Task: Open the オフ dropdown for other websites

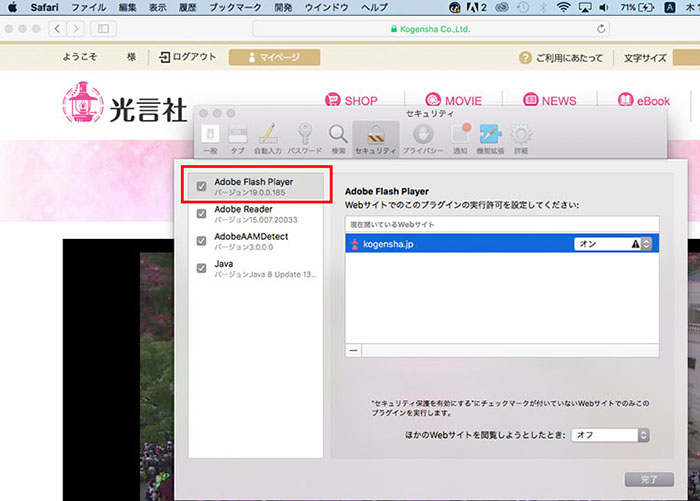Action: pyautogui.click(x=610, y=435)
